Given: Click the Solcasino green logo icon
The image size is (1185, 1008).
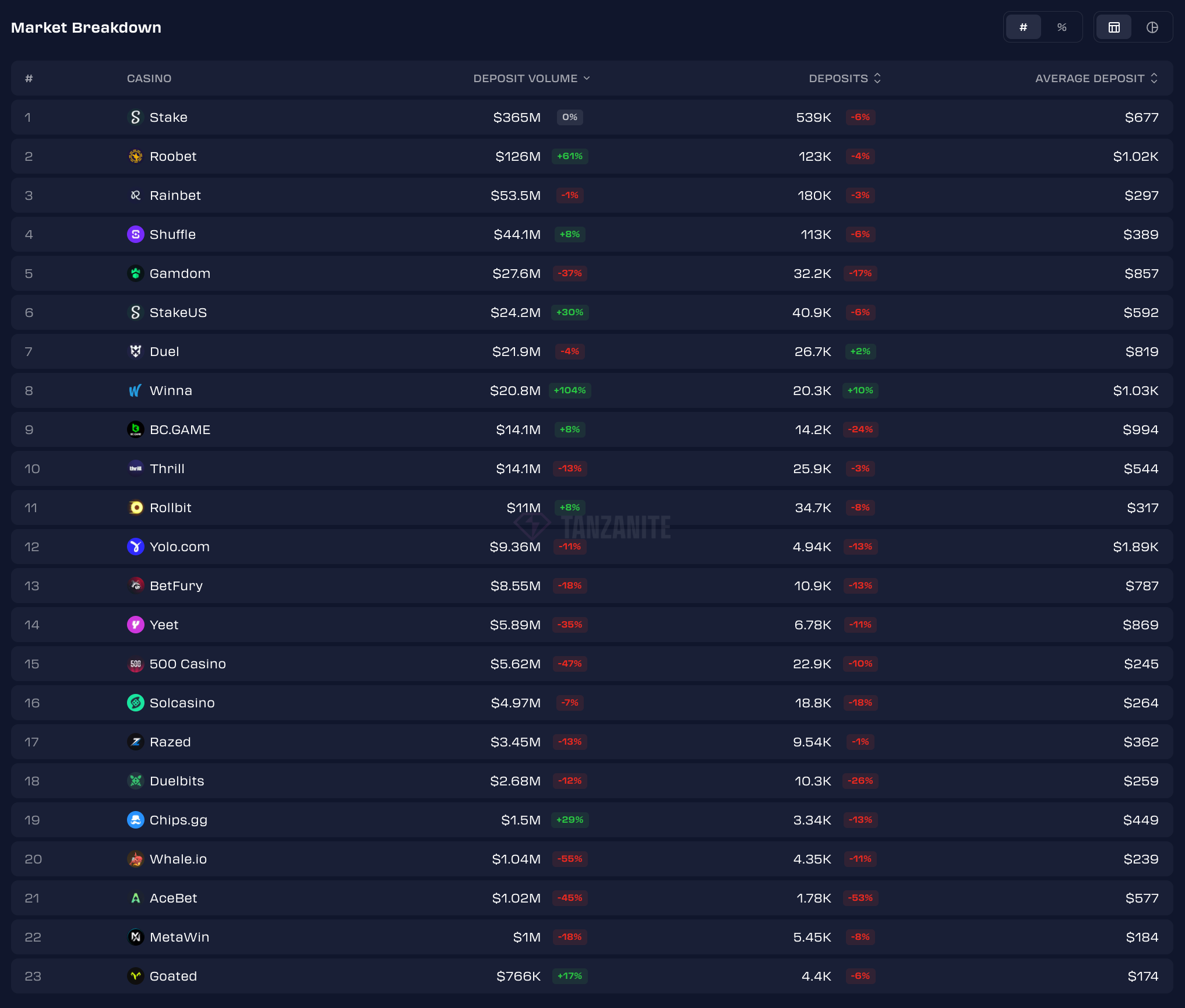Looking at the screenshot, I should pyautogui.click(x=135, y=703).
